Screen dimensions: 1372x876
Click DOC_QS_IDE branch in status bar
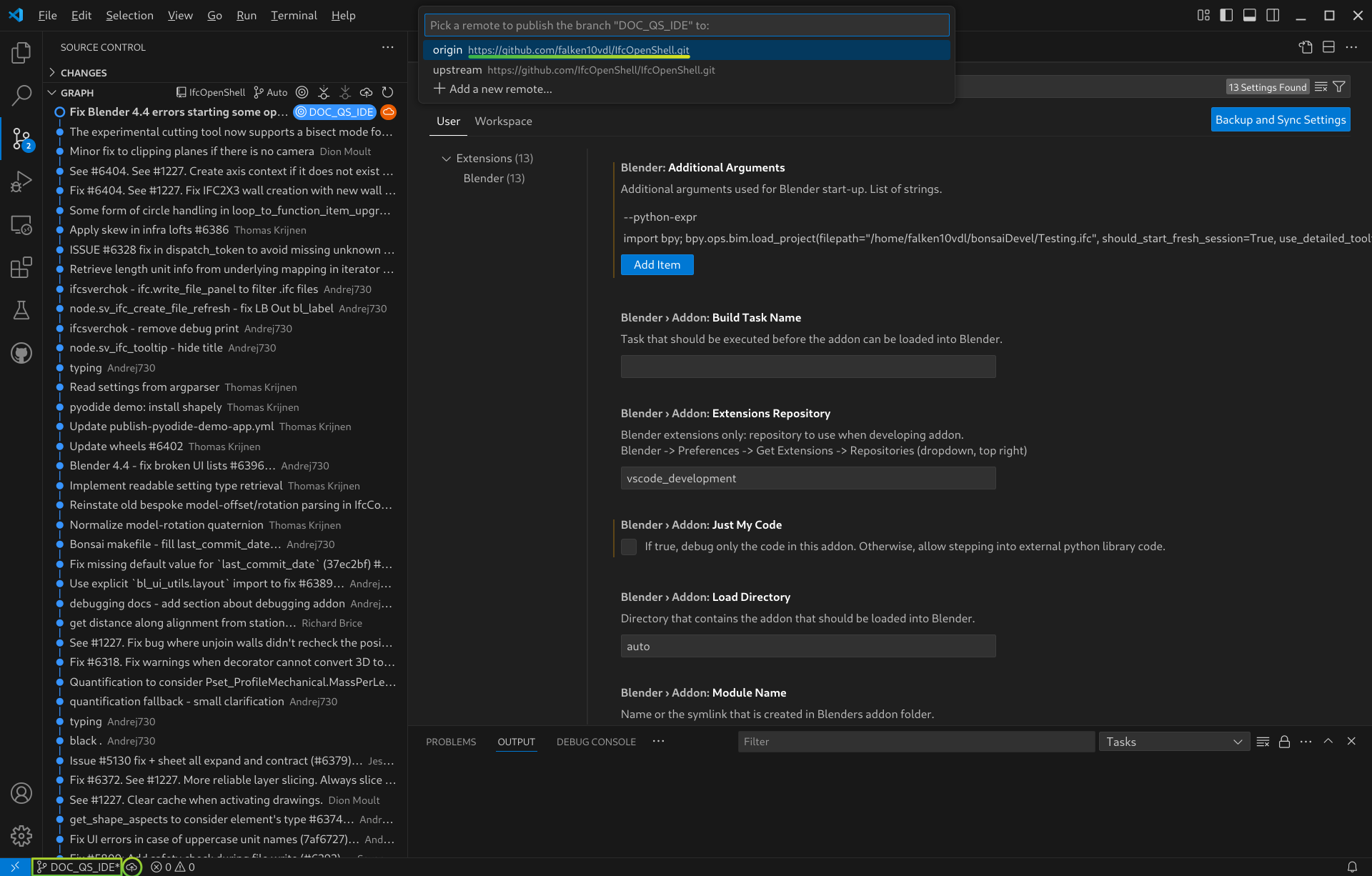coord(79,867)
